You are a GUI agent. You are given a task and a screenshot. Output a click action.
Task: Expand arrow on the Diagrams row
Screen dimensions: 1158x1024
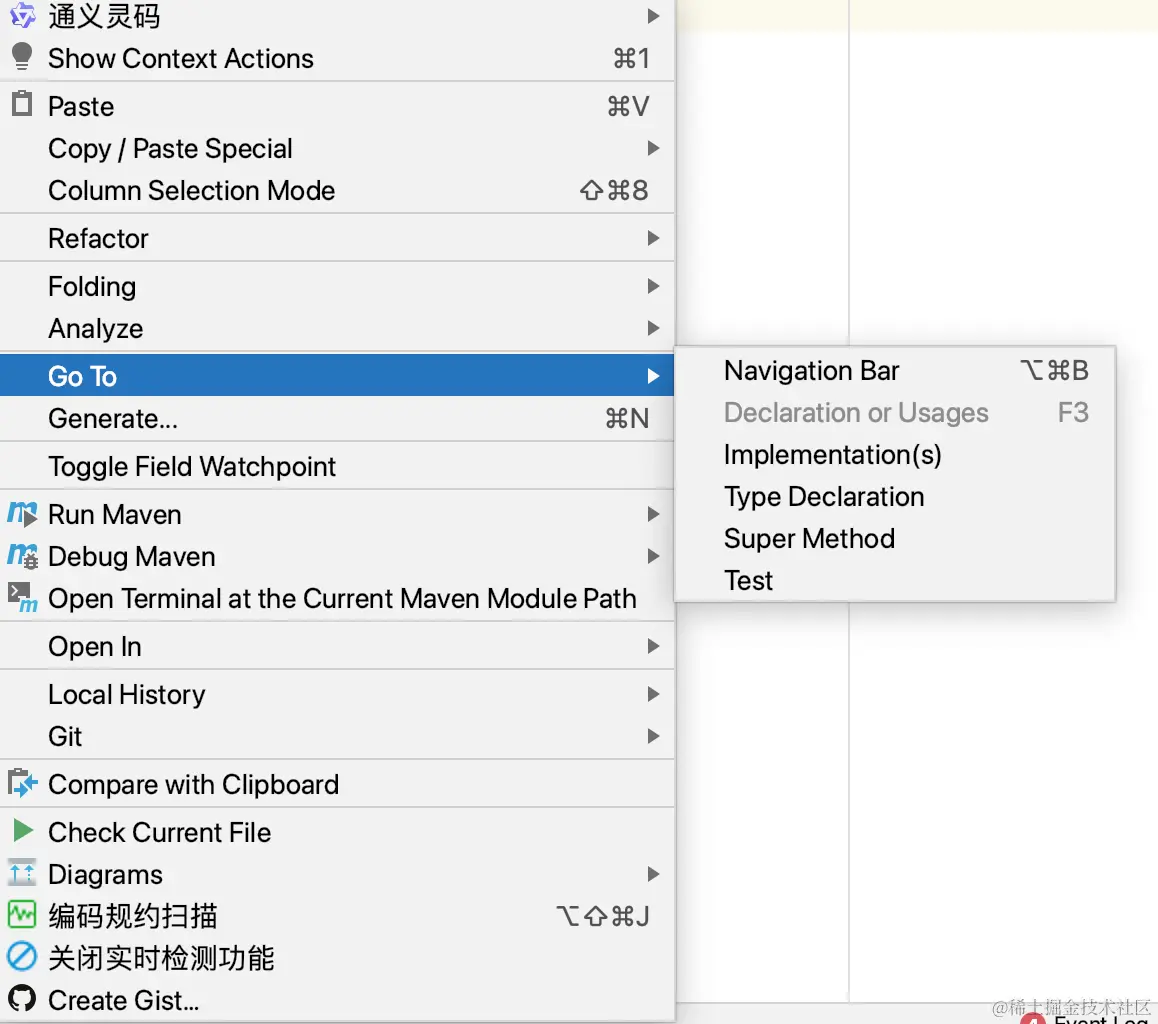pos(653,874)
